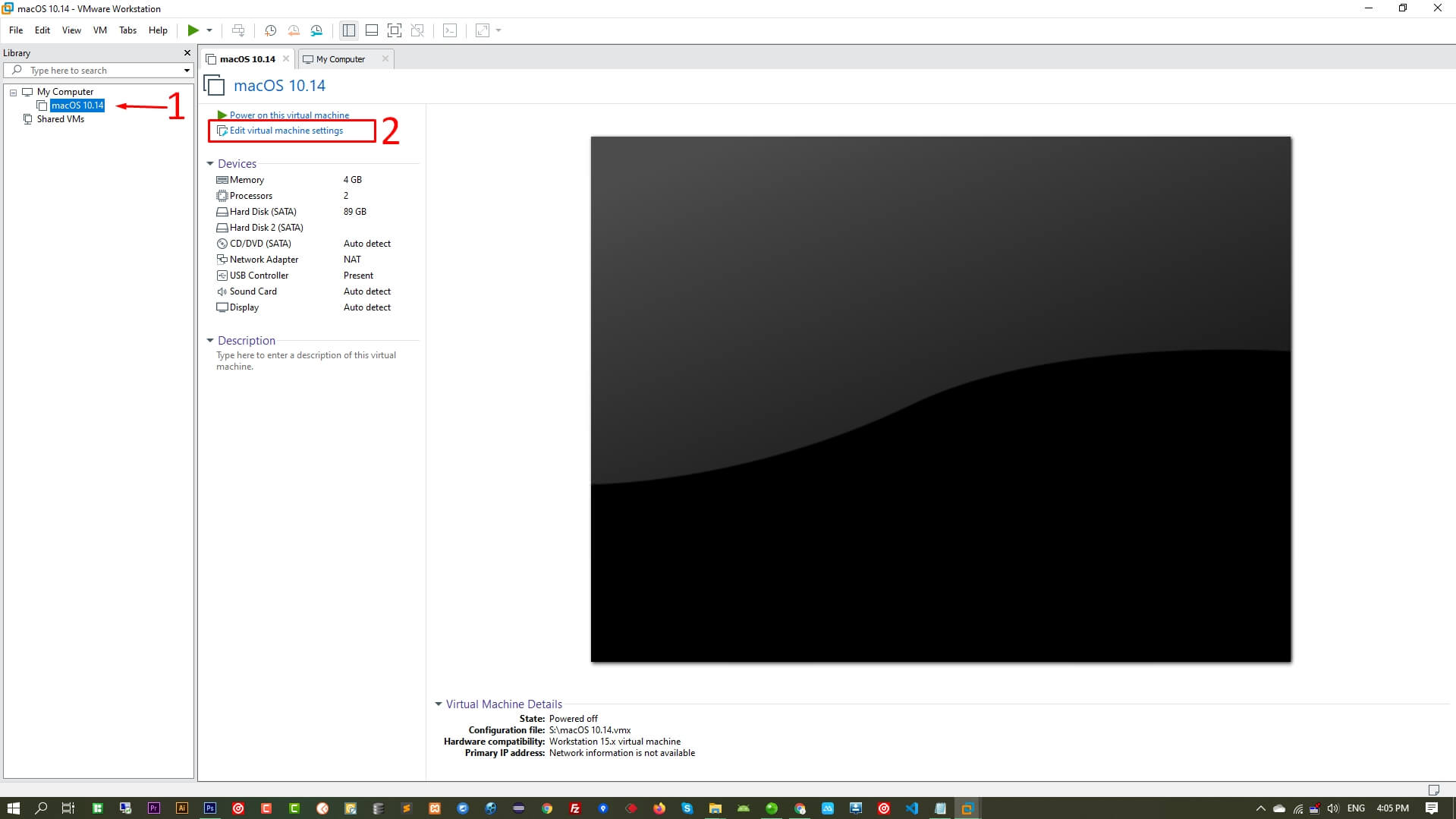Switch to the My Computer tab
This screenshot has height=819, width=1456.
341,59
